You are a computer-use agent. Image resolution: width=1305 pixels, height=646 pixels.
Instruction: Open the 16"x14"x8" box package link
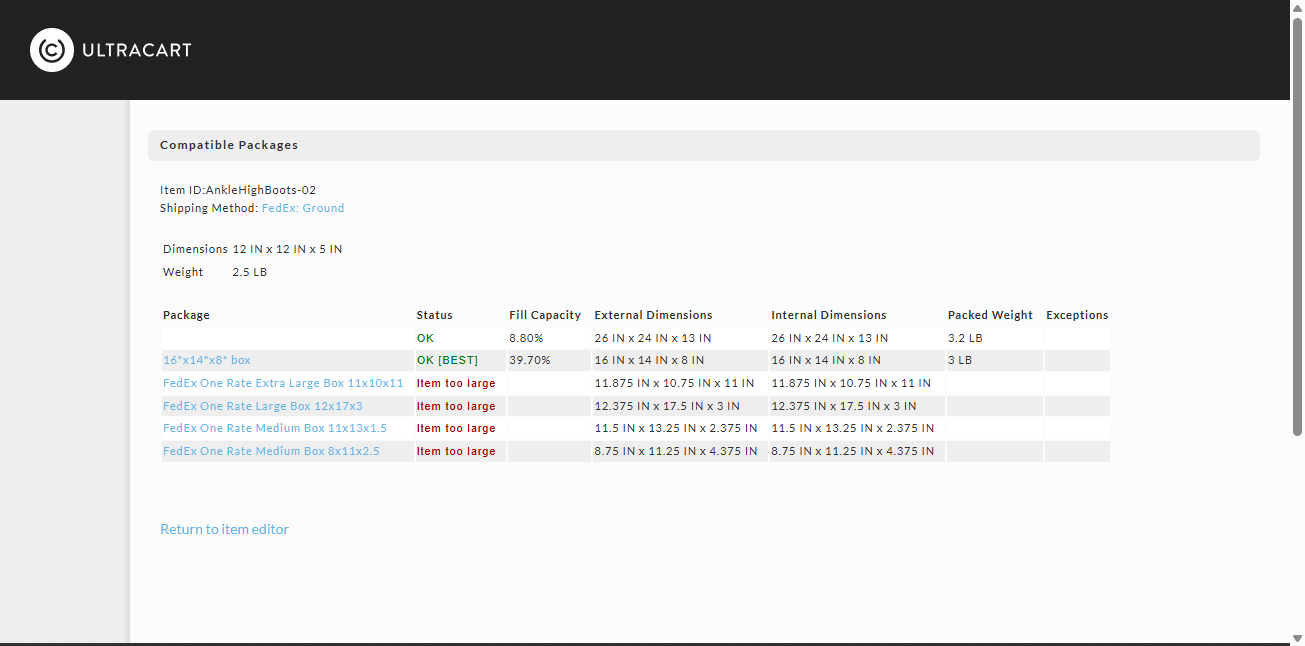tap(207, 360)
